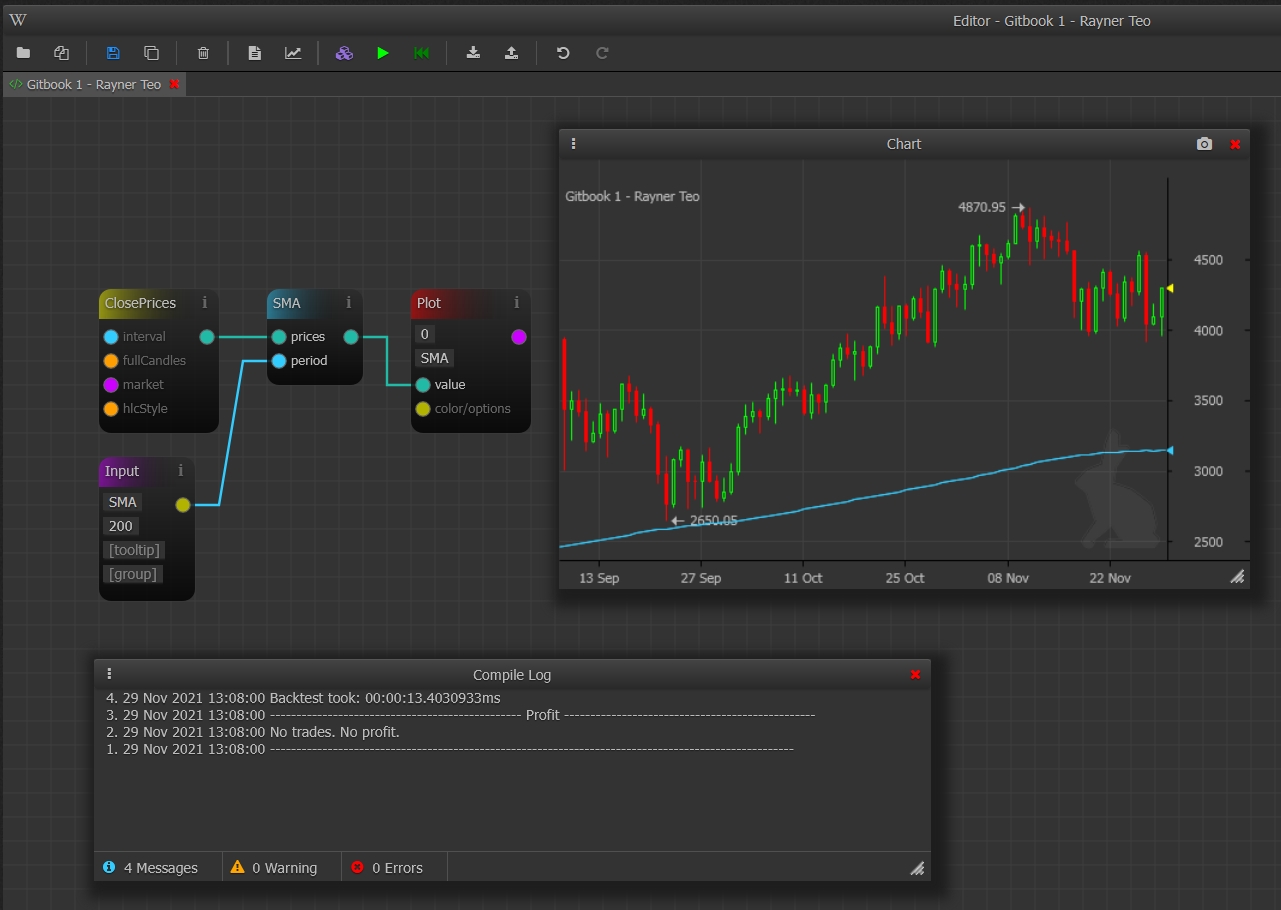
Task: Click the Plot node purple output port
Action: pos(518,337)
